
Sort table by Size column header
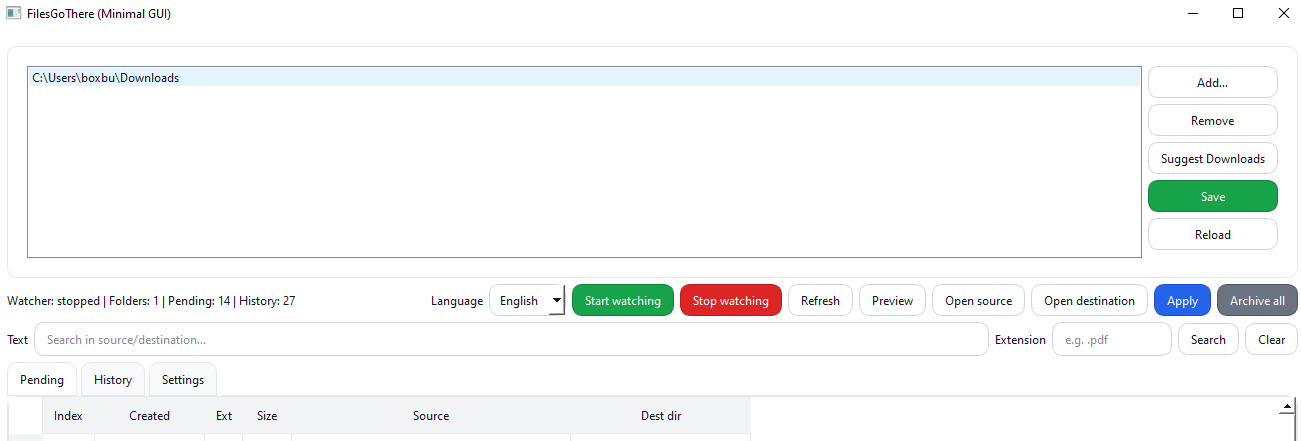coord(267,415)
